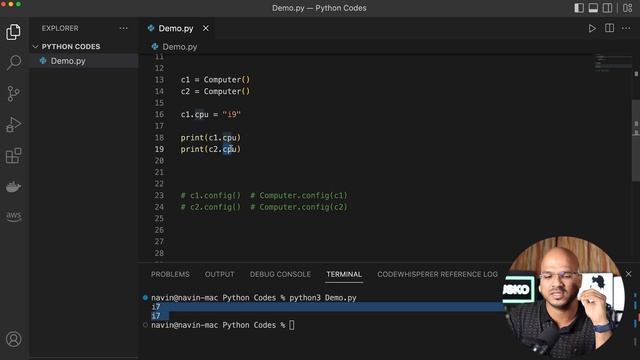The width and height of the screenshot is (640, 360).
Task: Switch to the PROBLEMS panel tab
Action: pyautogui.click(x=170, y=274)
